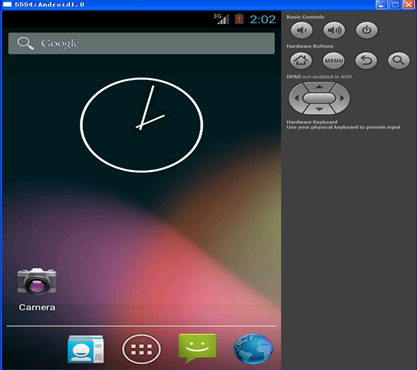Tap the 2:02 status bar time

(263, 19)
